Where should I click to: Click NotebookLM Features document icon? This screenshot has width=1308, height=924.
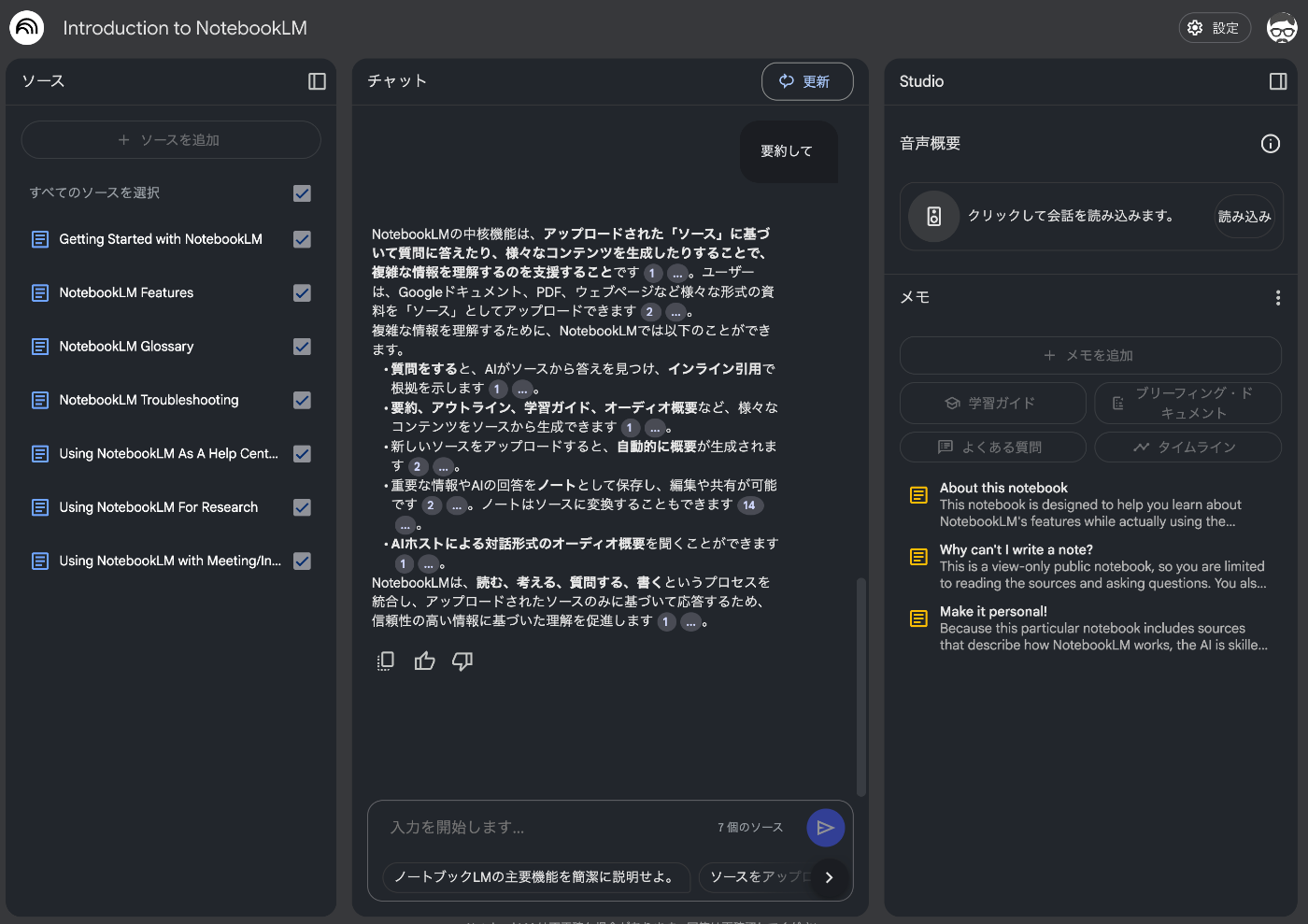tap(40, 293)
